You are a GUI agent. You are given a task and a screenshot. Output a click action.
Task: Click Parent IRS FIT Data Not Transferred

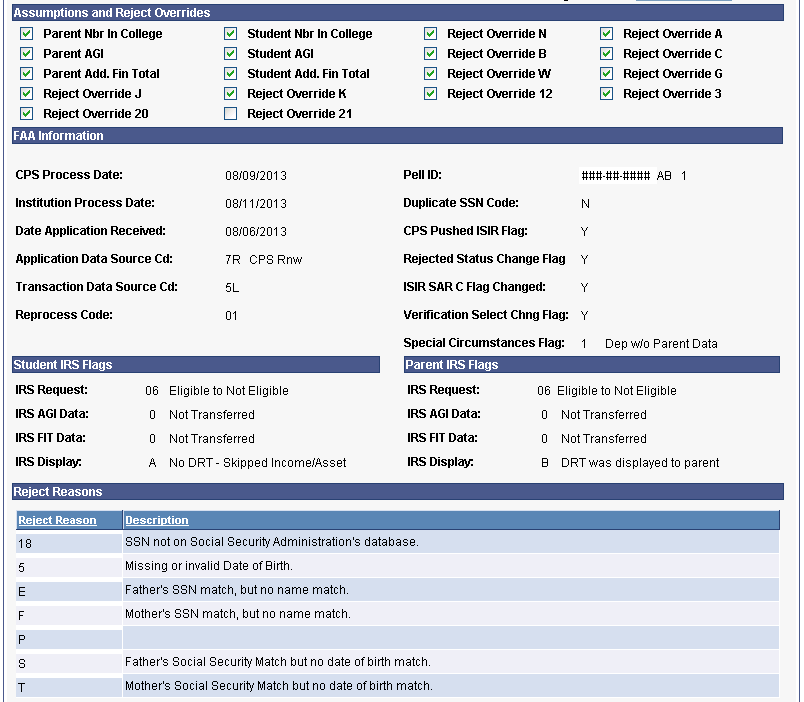[604, 439]
